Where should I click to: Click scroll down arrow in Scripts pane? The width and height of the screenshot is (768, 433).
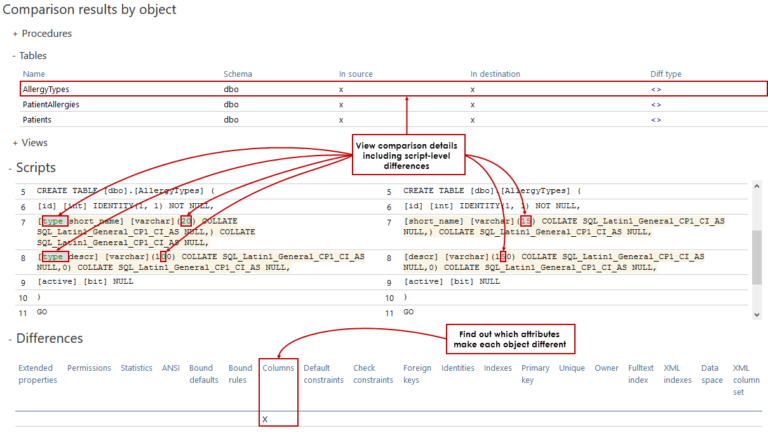tap(757, 315)
